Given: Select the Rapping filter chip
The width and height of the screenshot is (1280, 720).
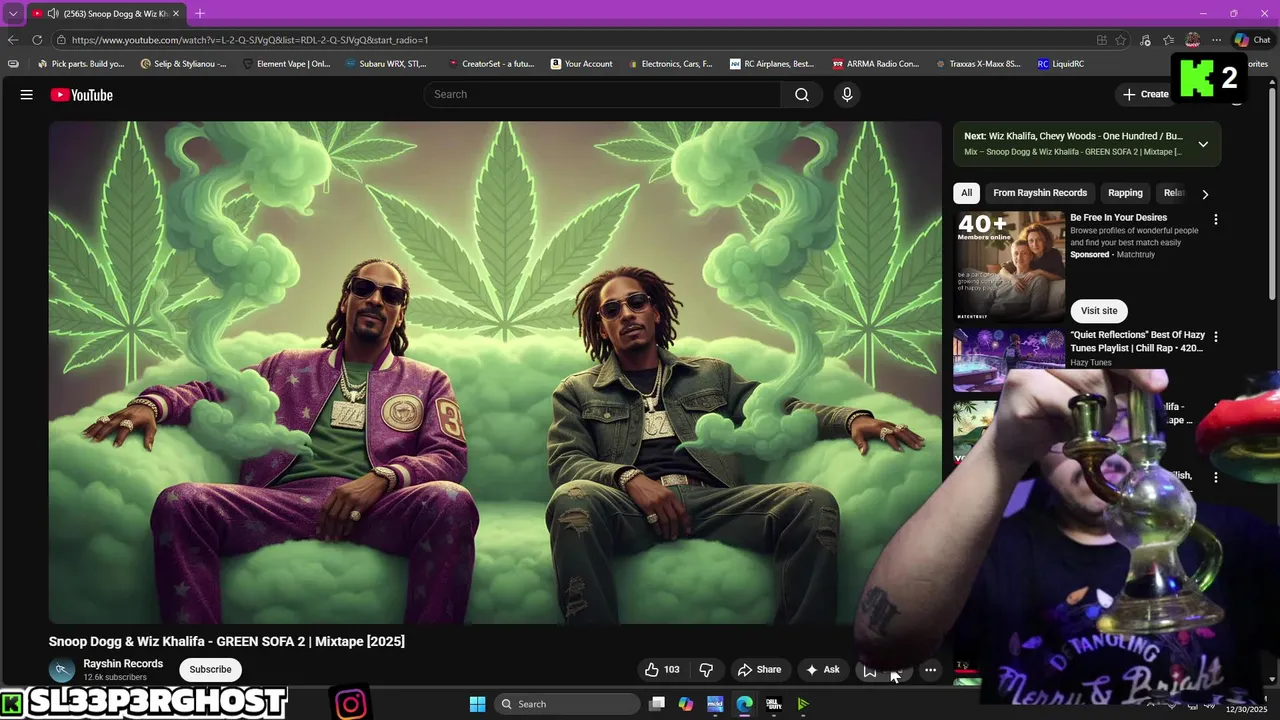Looking at the screenshot, I should click(1125, 193).
